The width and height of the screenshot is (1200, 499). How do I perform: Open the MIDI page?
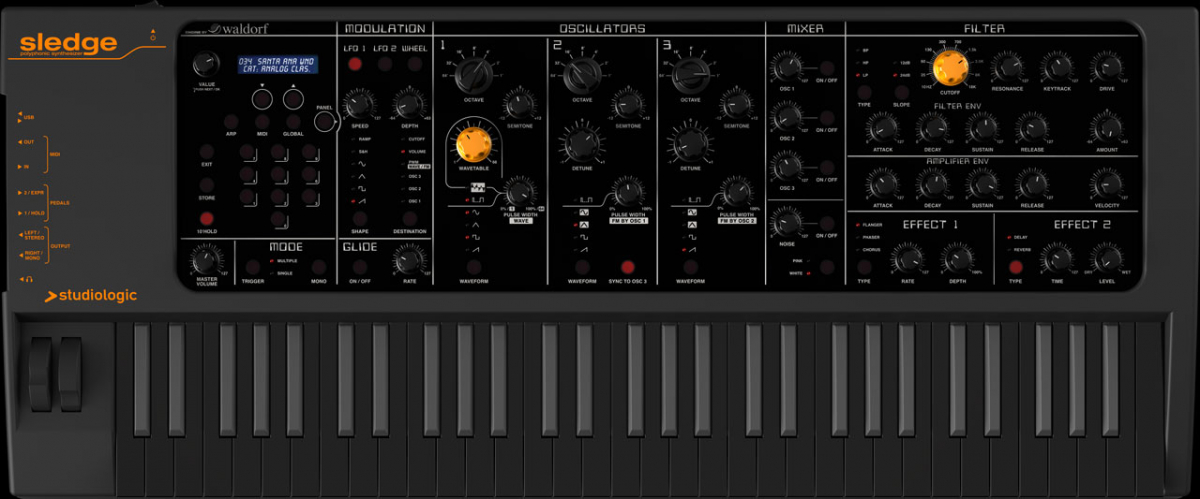[x=261, y=121]
